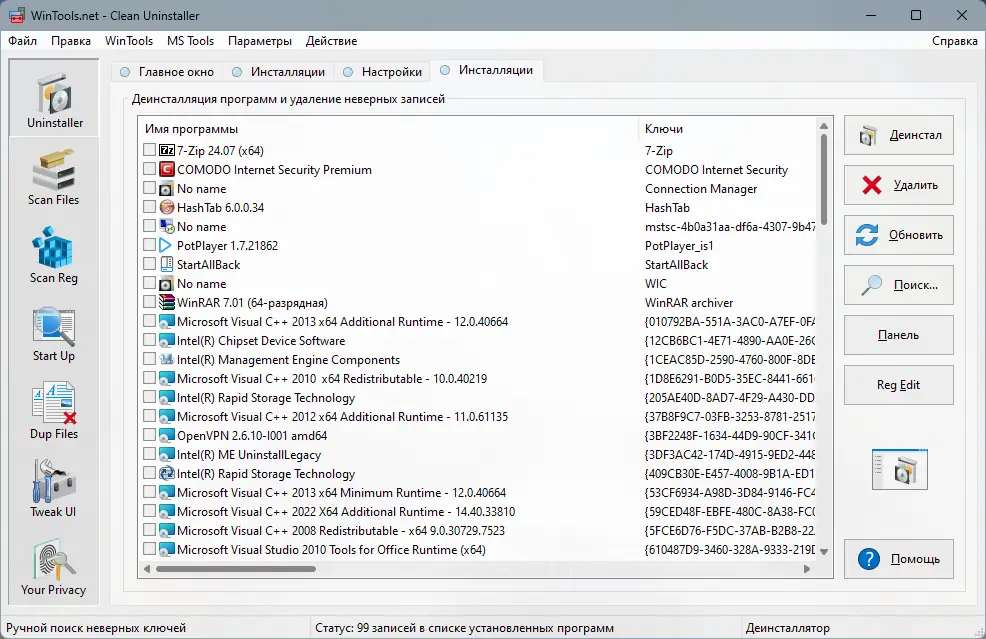This screenshot has height=639, width=986.
Task: Click the HashTab program icon
Action: pyautogui.click(x=167, y=207)
